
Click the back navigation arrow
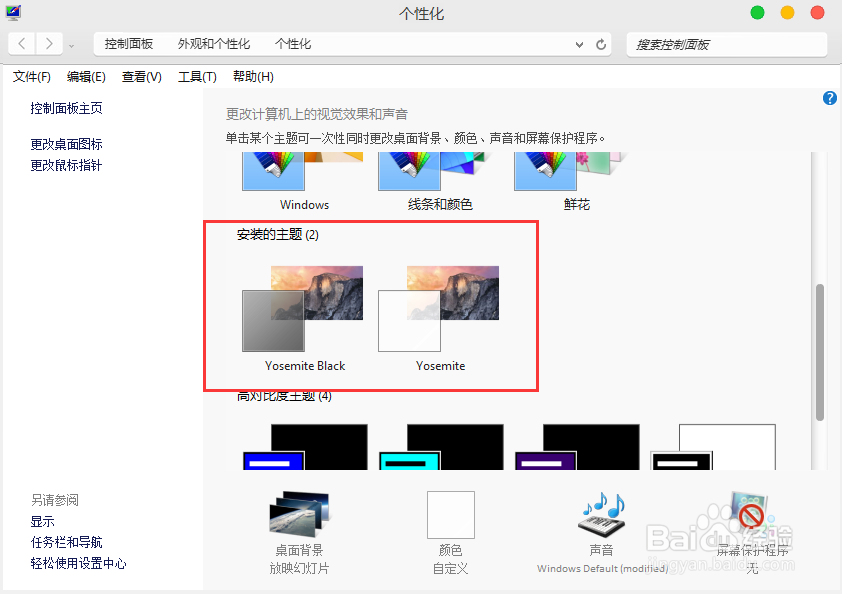point(21,44)
